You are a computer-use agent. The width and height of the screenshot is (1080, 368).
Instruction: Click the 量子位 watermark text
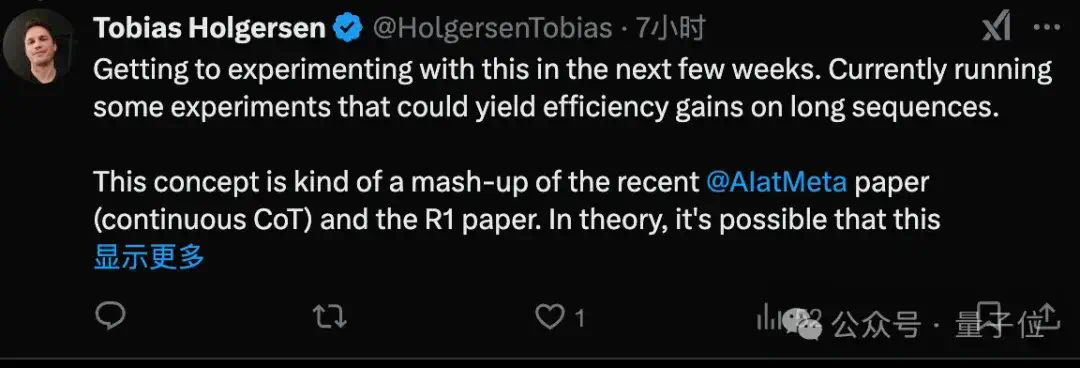point(1000,324)
